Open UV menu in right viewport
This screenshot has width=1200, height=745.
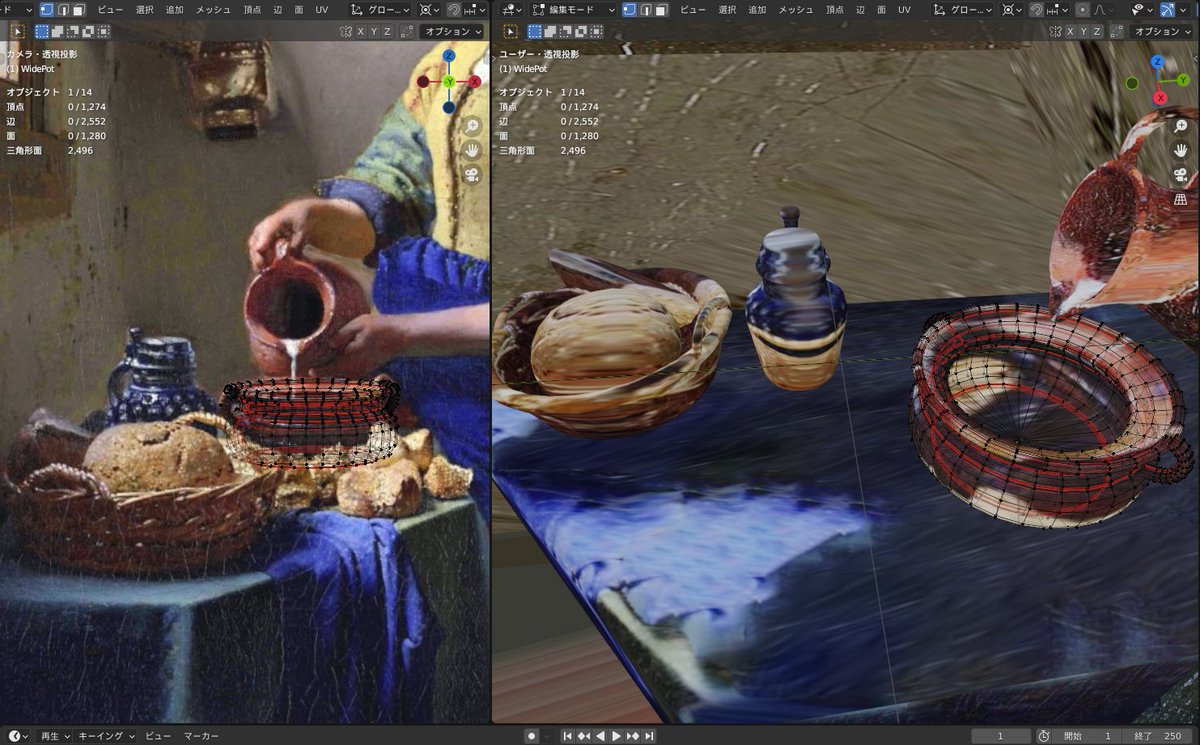(904, 10)
